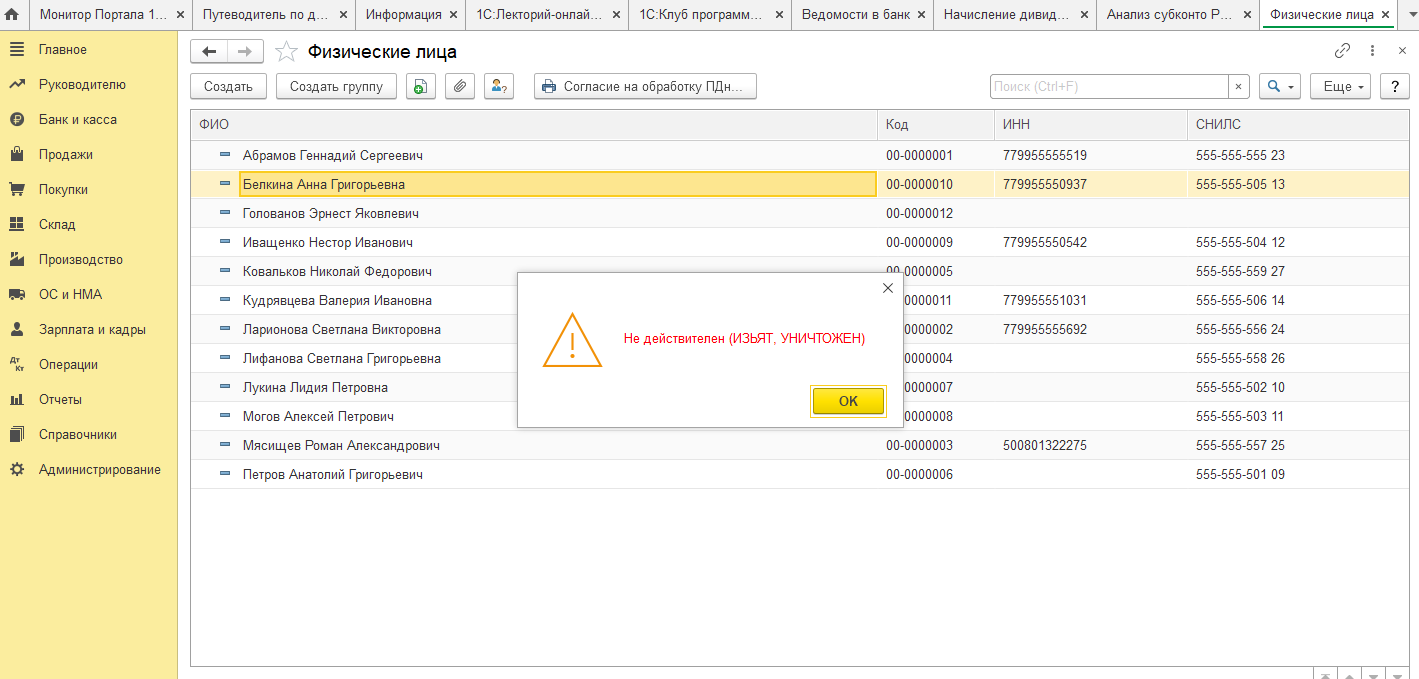This screenshot has height=679, width=1419.
Task: Open the help question mark button
Action: (x=1394, y=86)
